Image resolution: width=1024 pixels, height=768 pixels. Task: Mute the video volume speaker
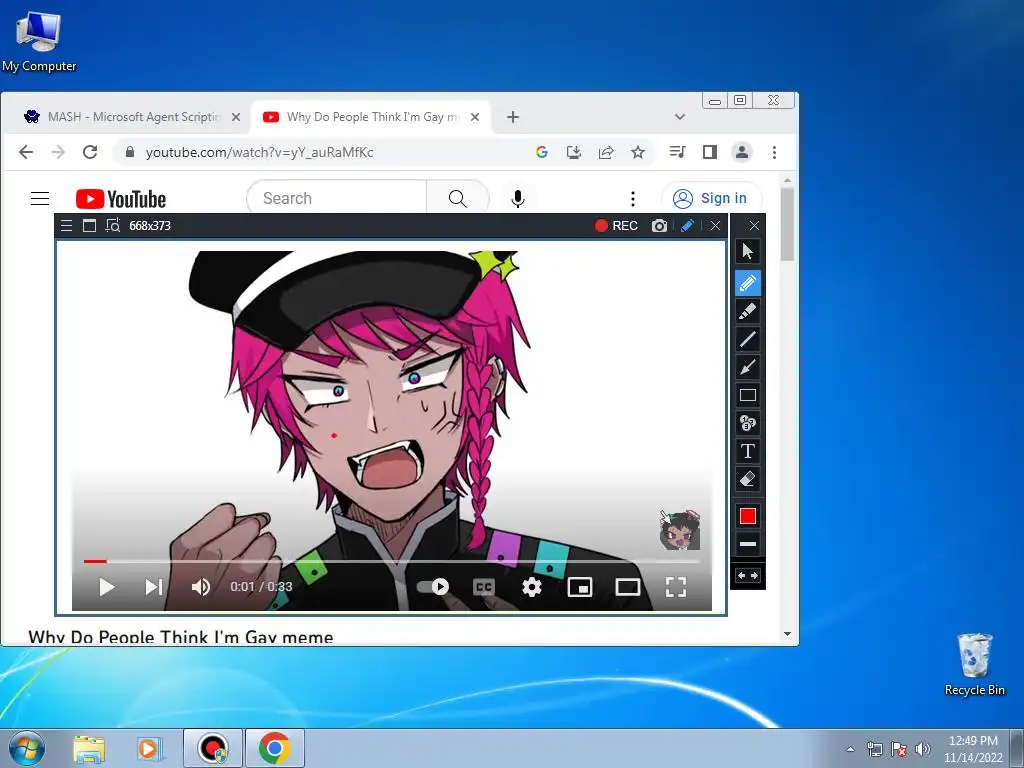200,586
